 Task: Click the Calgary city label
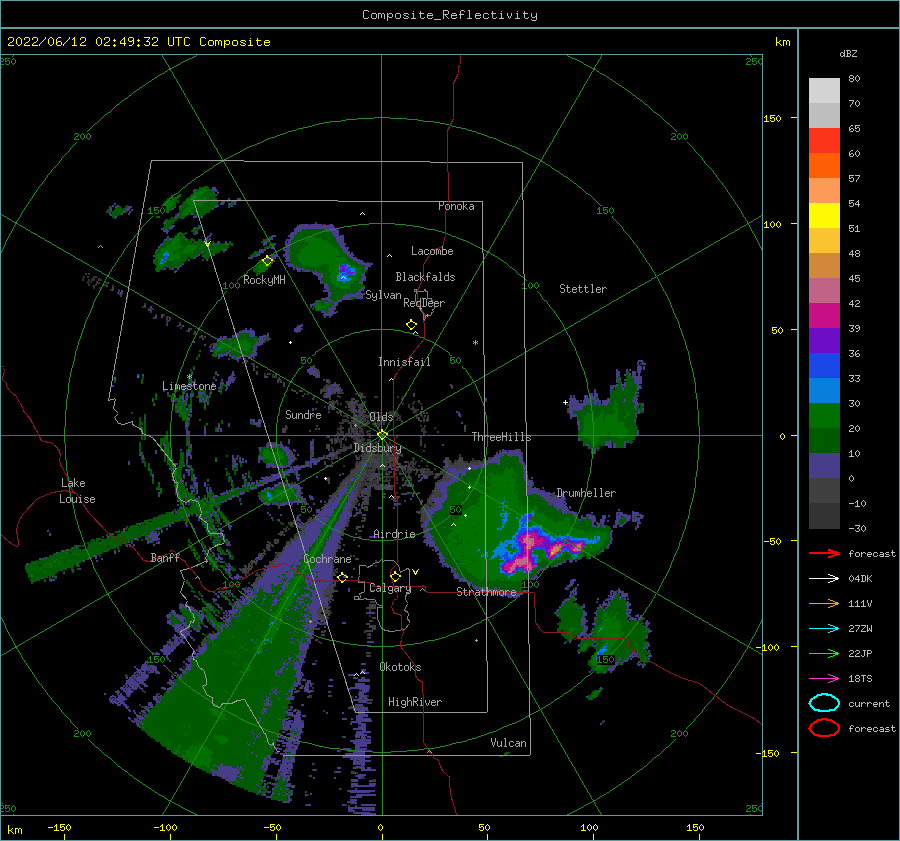point(390,588)
